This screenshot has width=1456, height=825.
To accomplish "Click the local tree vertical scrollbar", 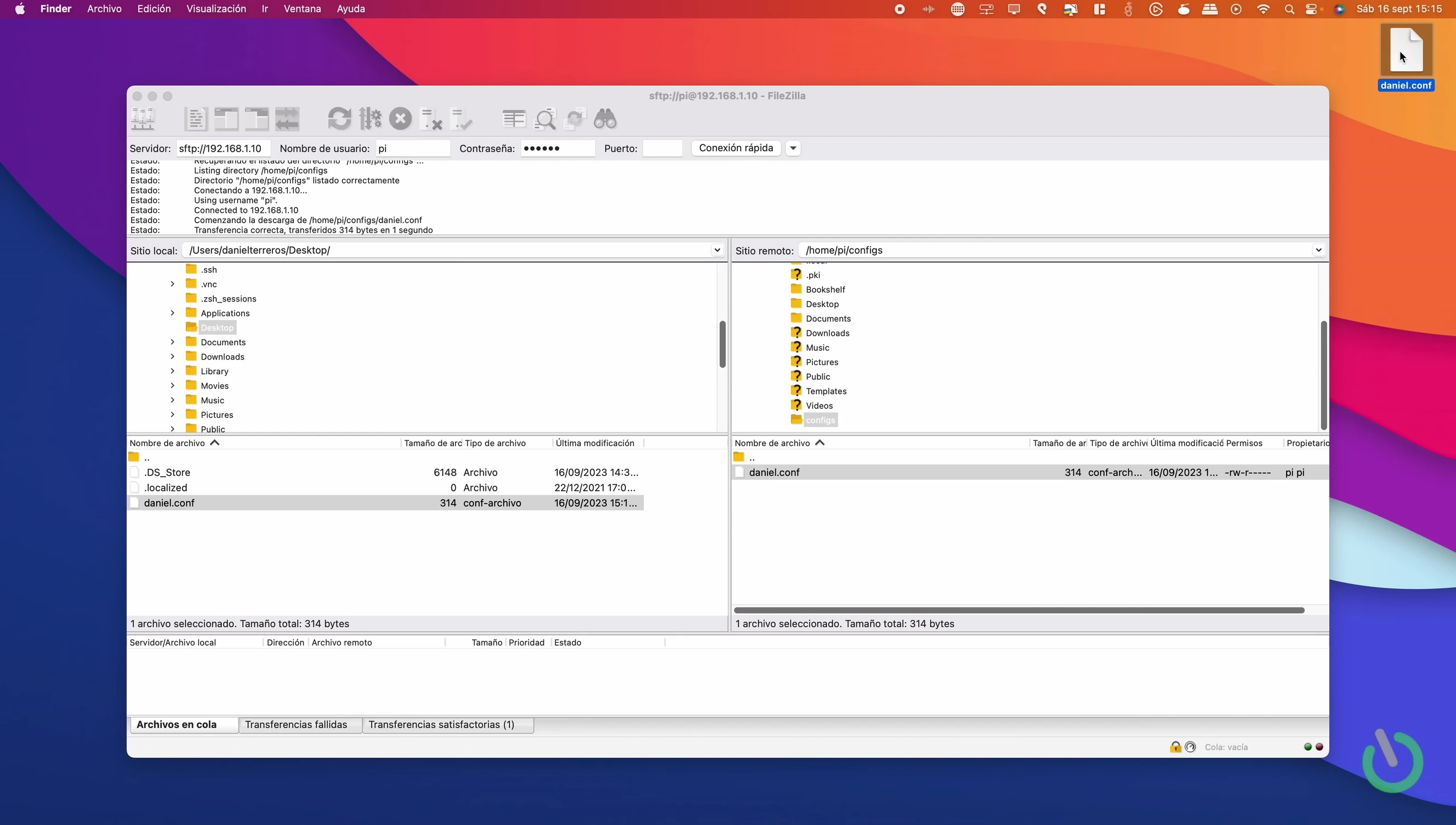I will [723, 344].
